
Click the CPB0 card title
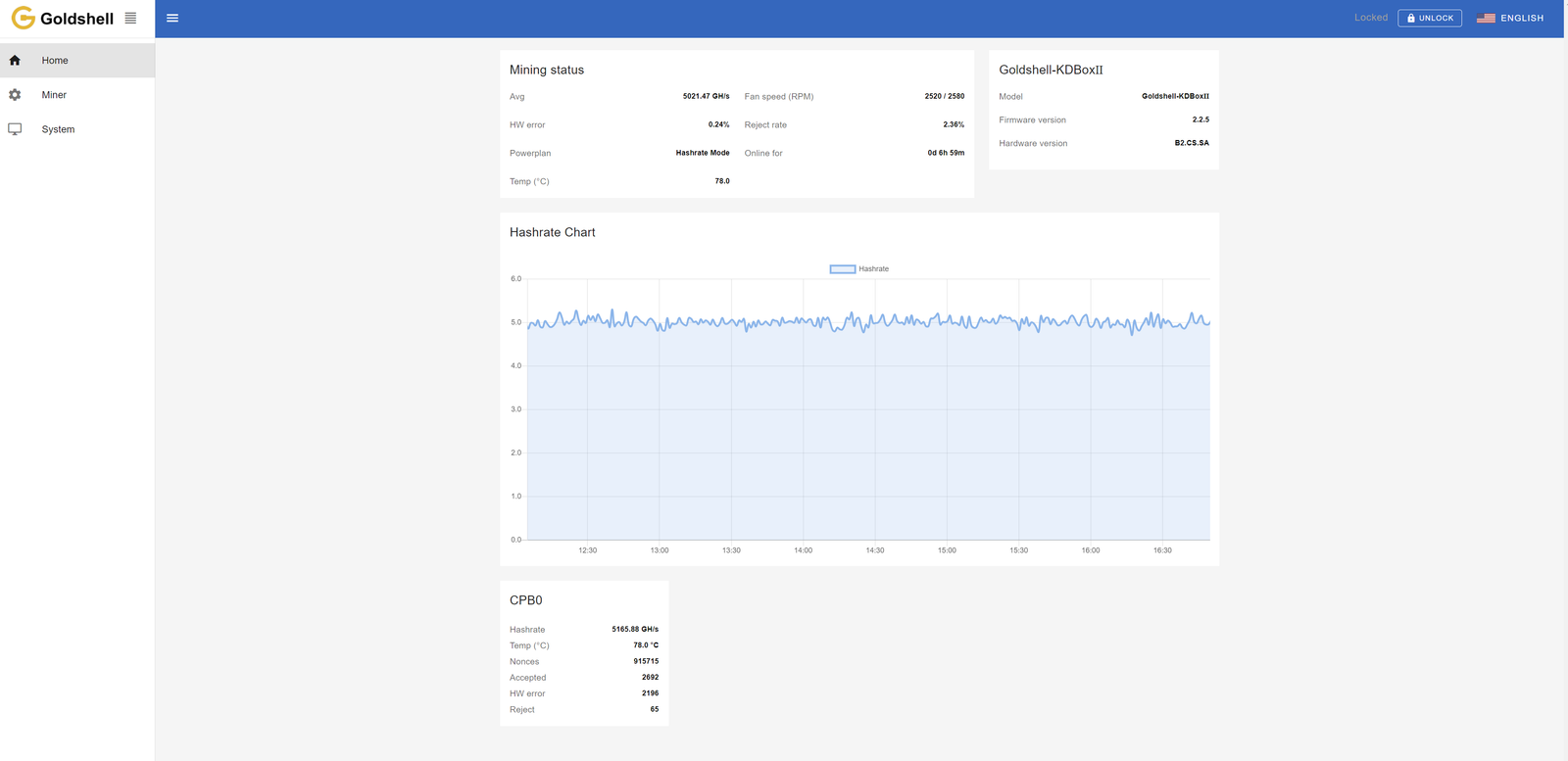pos(526,600)
